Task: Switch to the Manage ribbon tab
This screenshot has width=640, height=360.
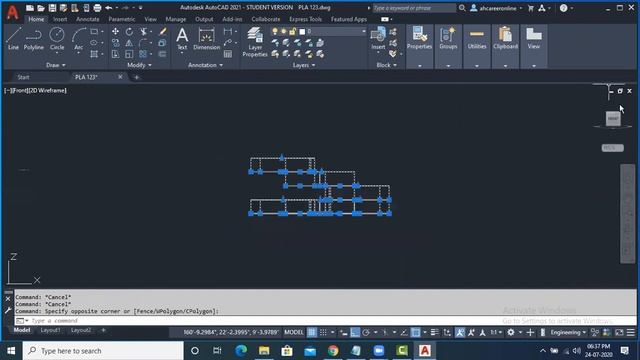Action: point(176,19)
